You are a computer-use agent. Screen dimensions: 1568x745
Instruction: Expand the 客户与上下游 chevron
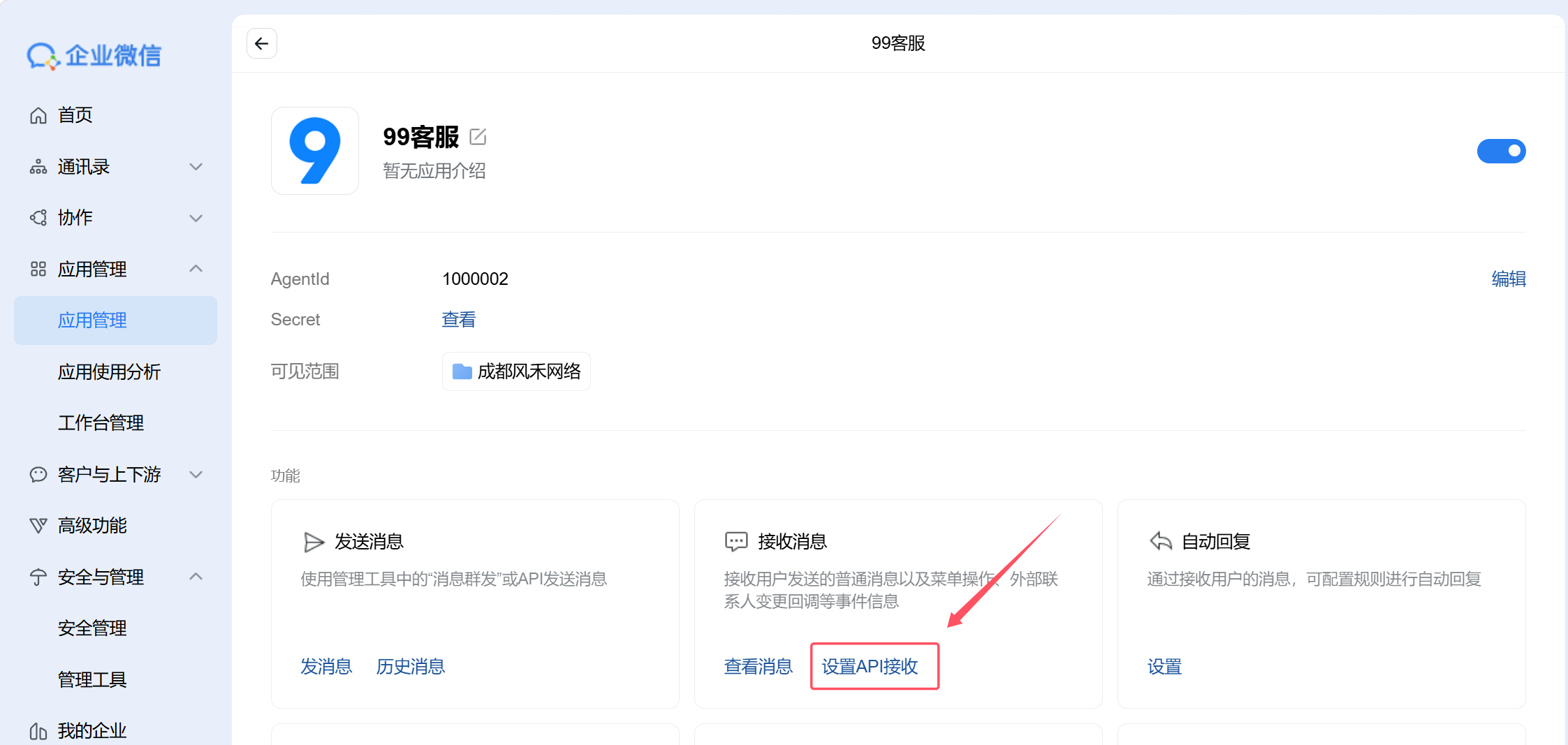tap(196, 475)
